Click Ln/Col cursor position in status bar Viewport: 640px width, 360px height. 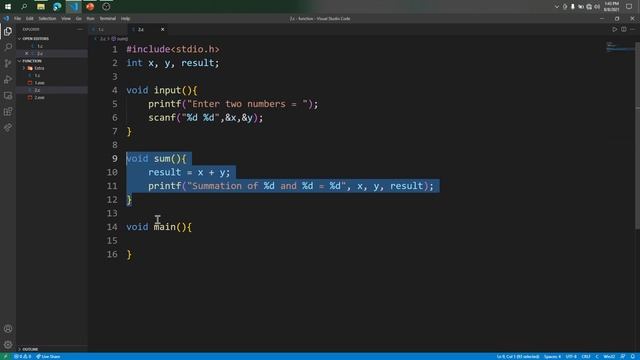[518, 357]
